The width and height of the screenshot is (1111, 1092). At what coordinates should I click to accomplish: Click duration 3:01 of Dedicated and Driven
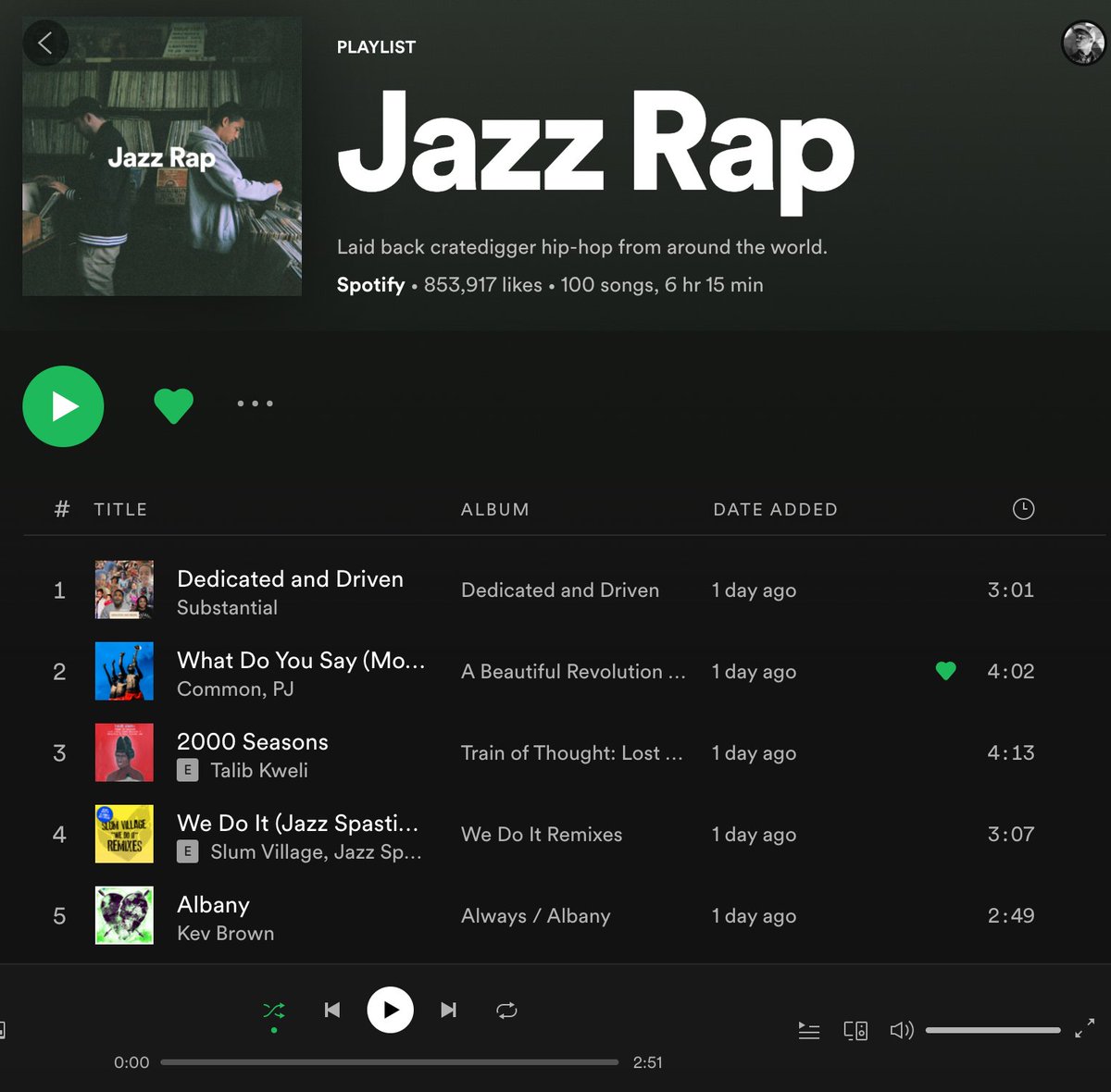(1011, 589)
